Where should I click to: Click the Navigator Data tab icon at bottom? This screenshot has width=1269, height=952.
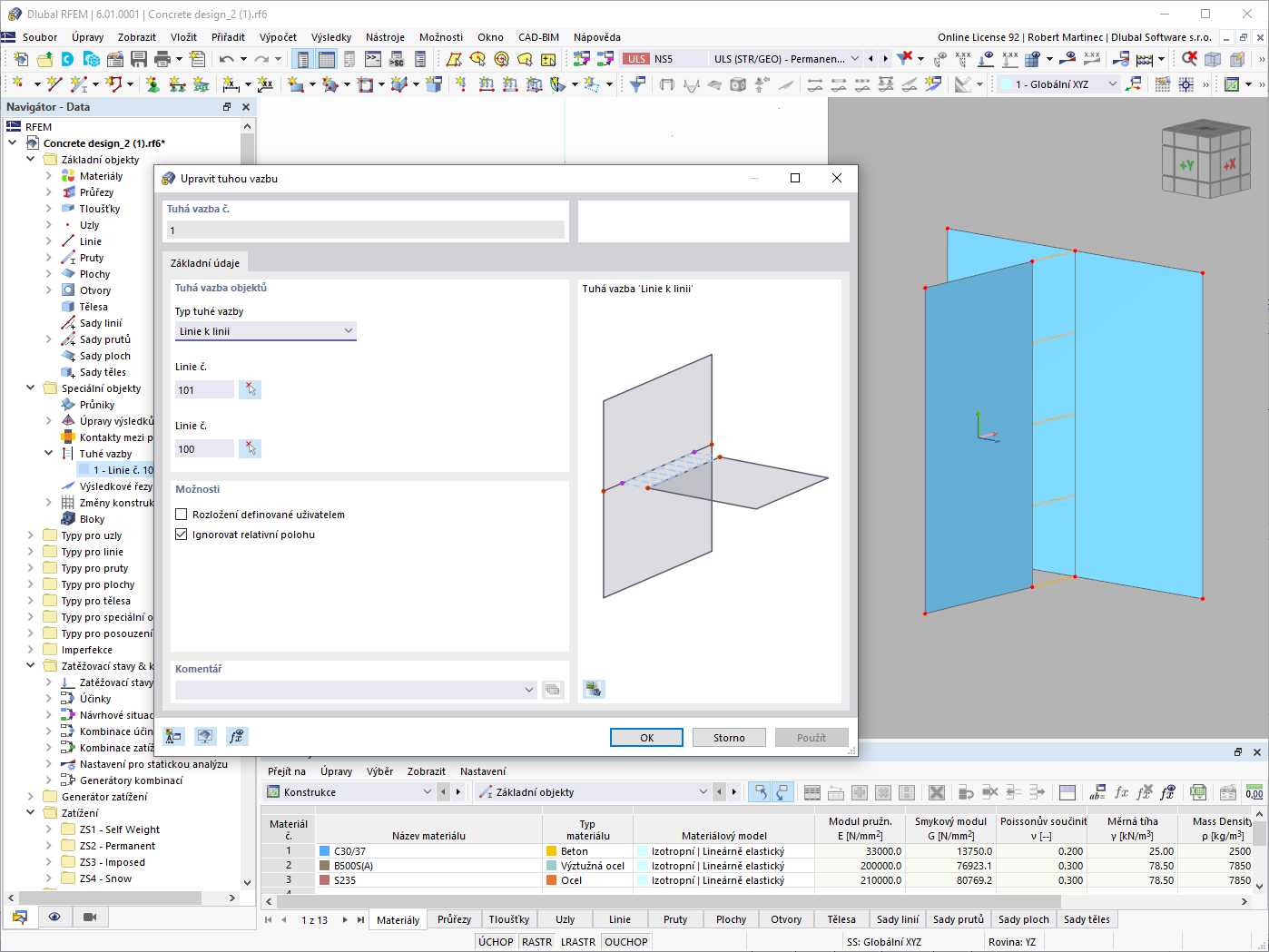20,917
